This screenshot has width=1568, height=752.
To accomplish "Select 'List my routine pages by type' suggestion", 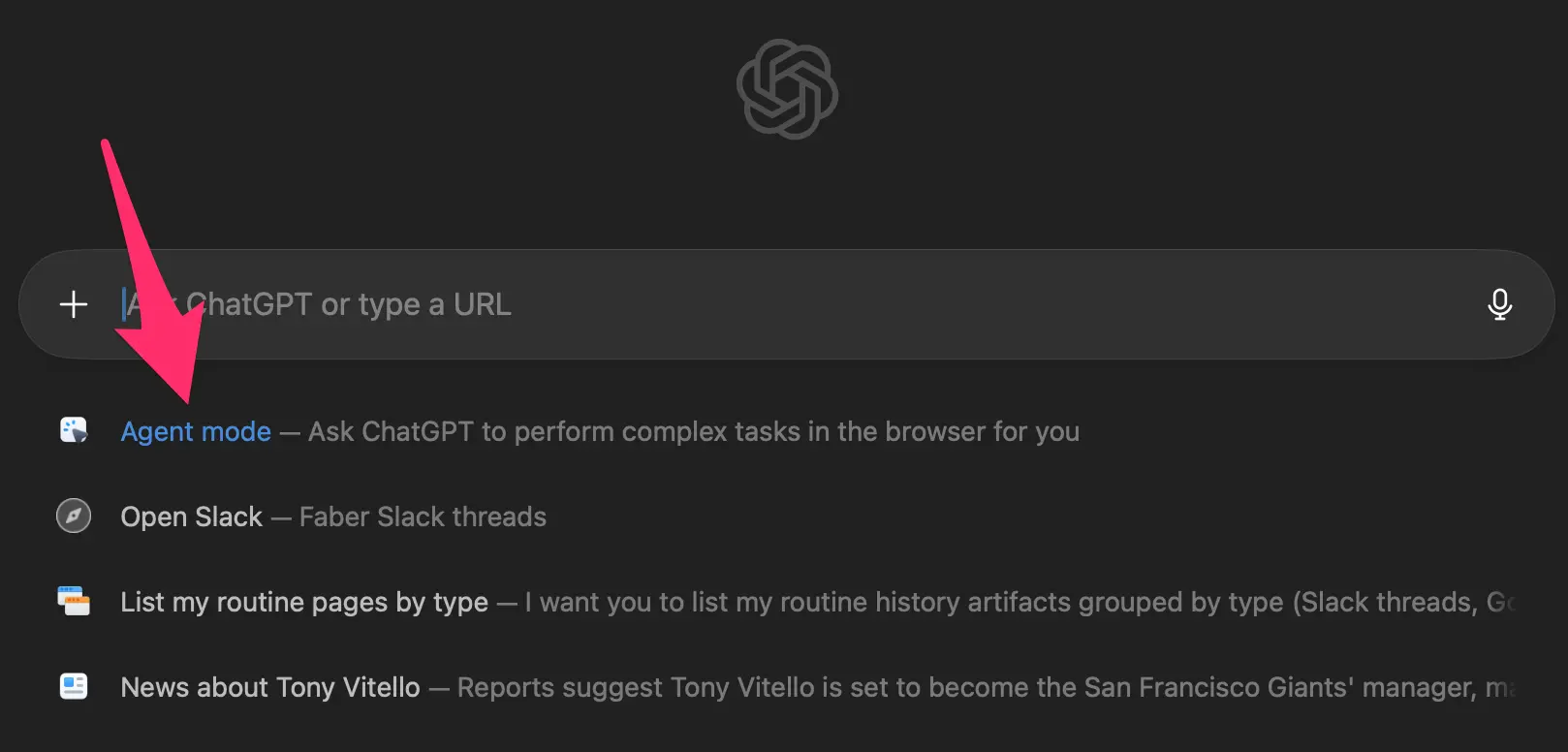I will point(304,602).
